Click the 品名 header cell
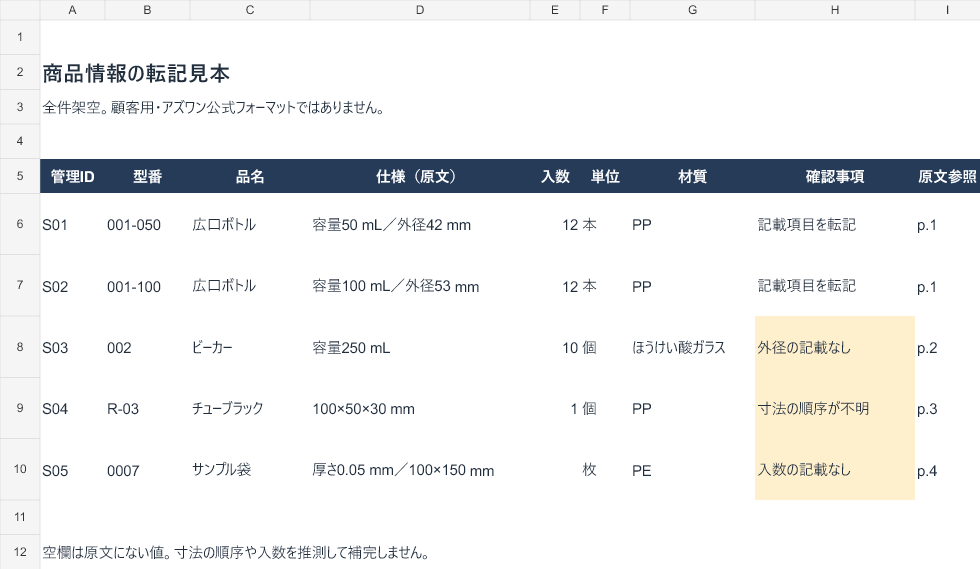980x569 pixels. point(250,176)
